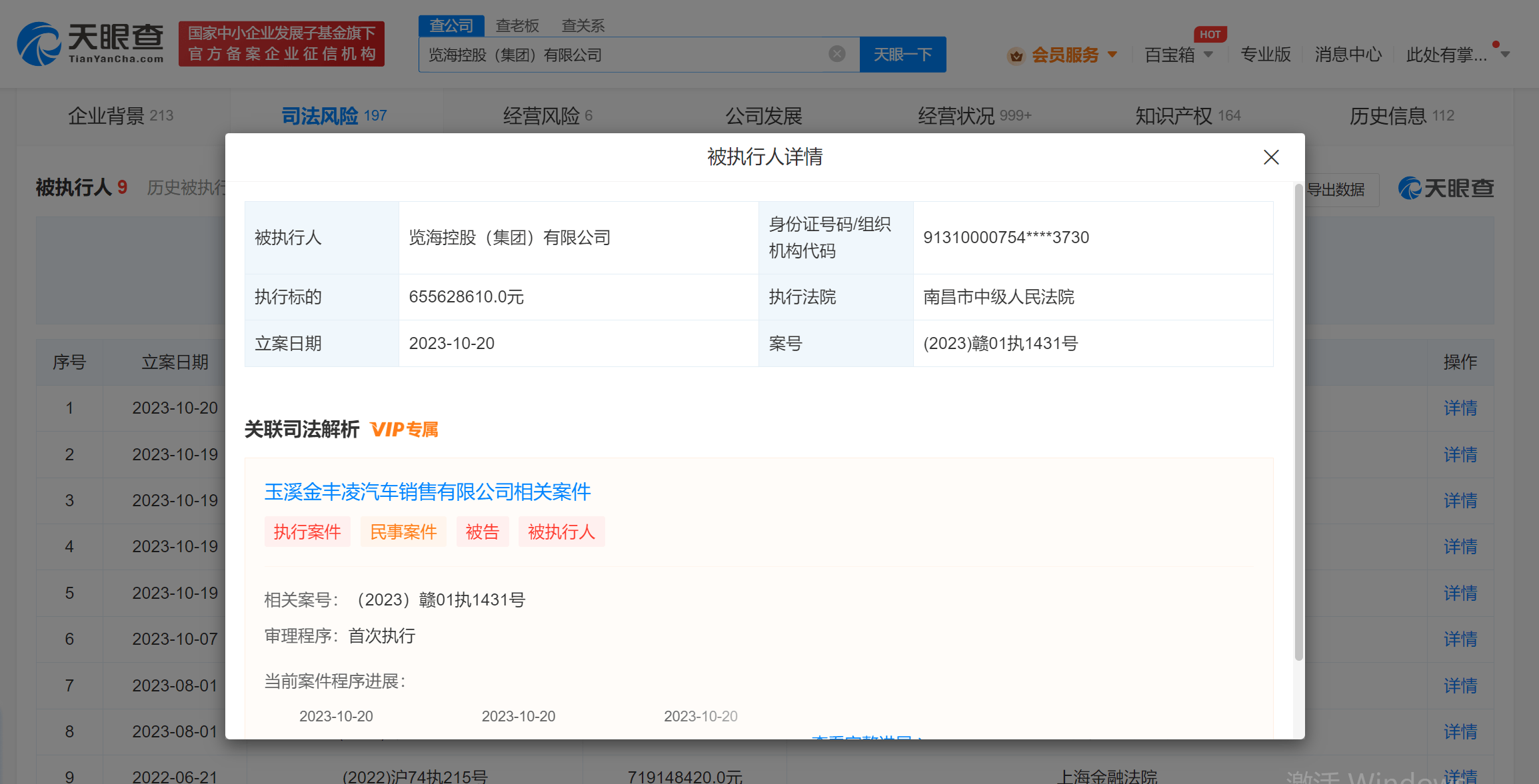Open 玉溪金丰凌汽车销售有限公司相关案件 link
The image size is (1539, 784).
tap(427, 492)
